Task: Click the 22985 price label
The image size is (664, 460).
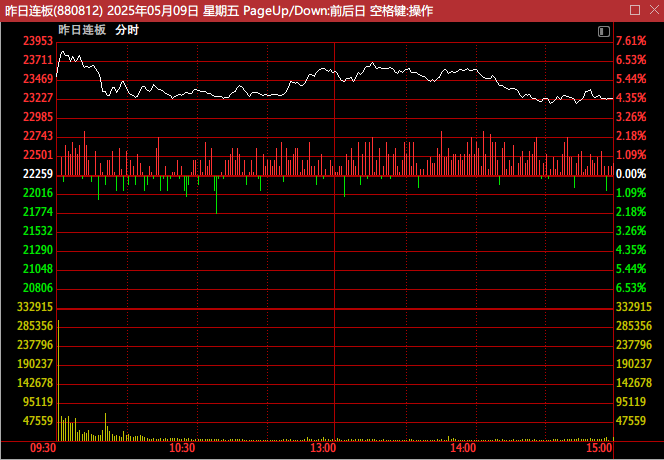Action: 38,117
